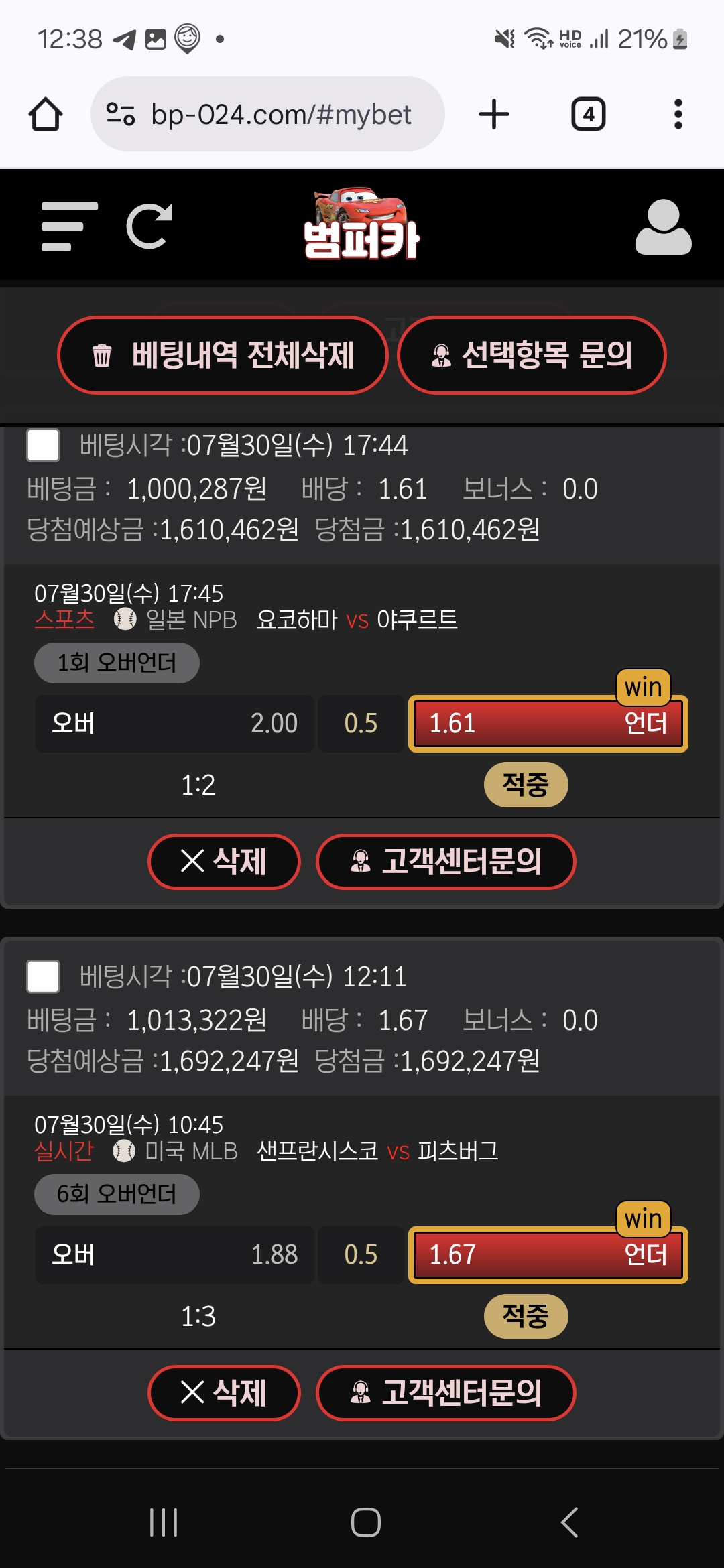
Task: Click 고객센터문의 under the NPB bet
Action: pyautogui.click(x=446, y=862)
